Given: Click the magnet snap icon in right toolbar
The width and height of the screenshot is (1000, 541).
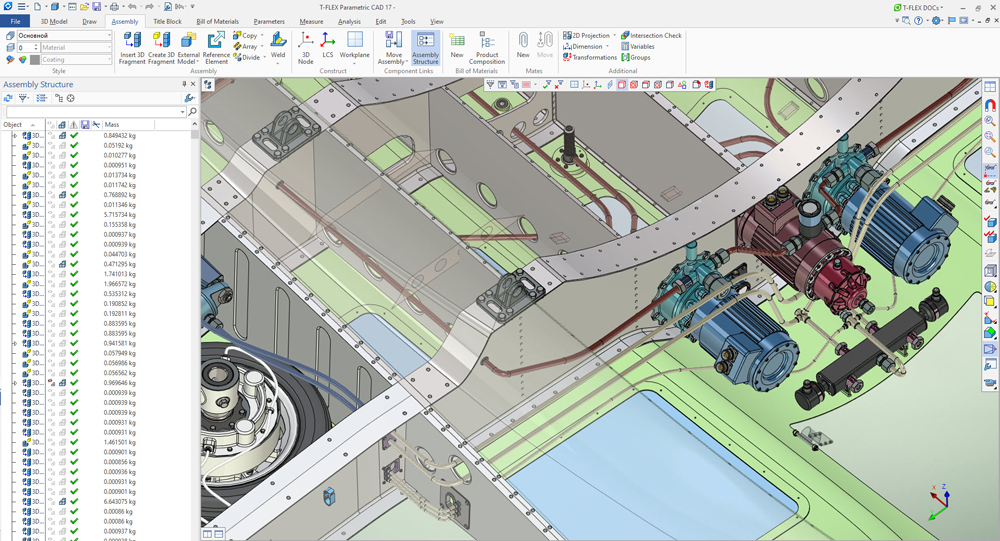Looking at the screenshot, I should click(x=990, y=105).
